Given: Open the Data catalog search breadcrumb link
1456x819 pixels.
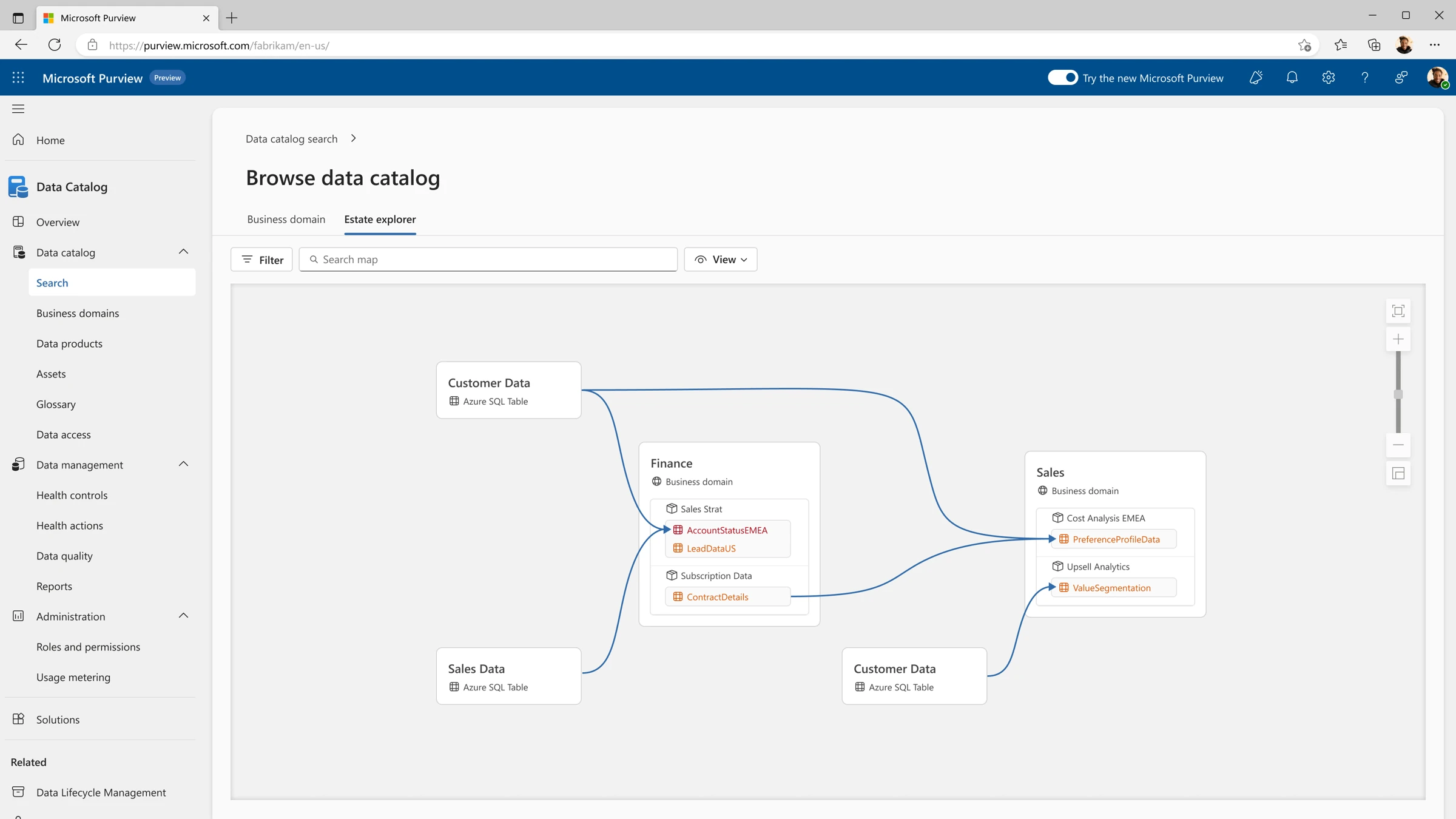Looking at the screenshot, I should point(291,139).
